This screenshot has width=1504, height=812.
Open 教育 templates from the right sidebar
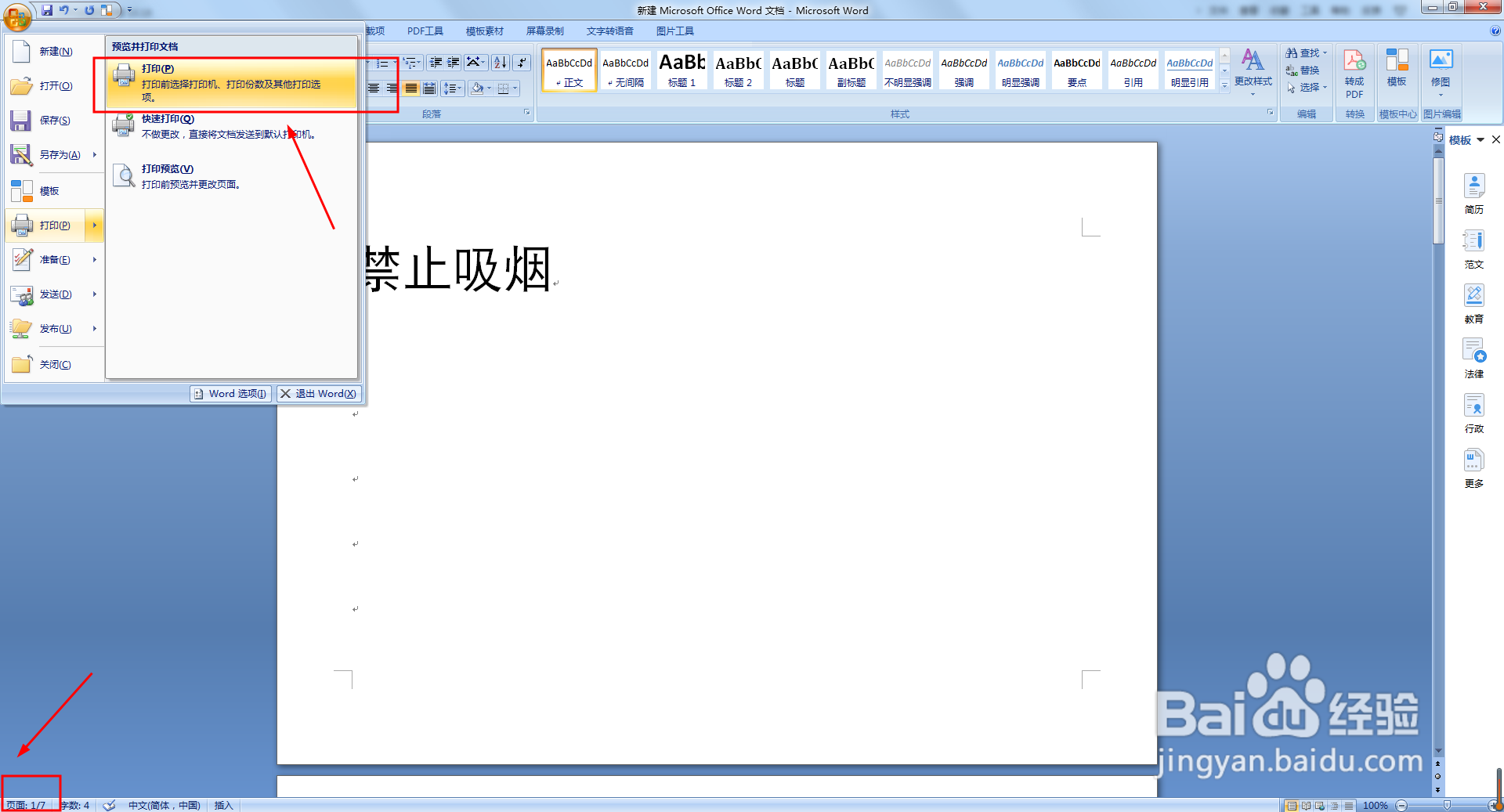pos(1473,298)
